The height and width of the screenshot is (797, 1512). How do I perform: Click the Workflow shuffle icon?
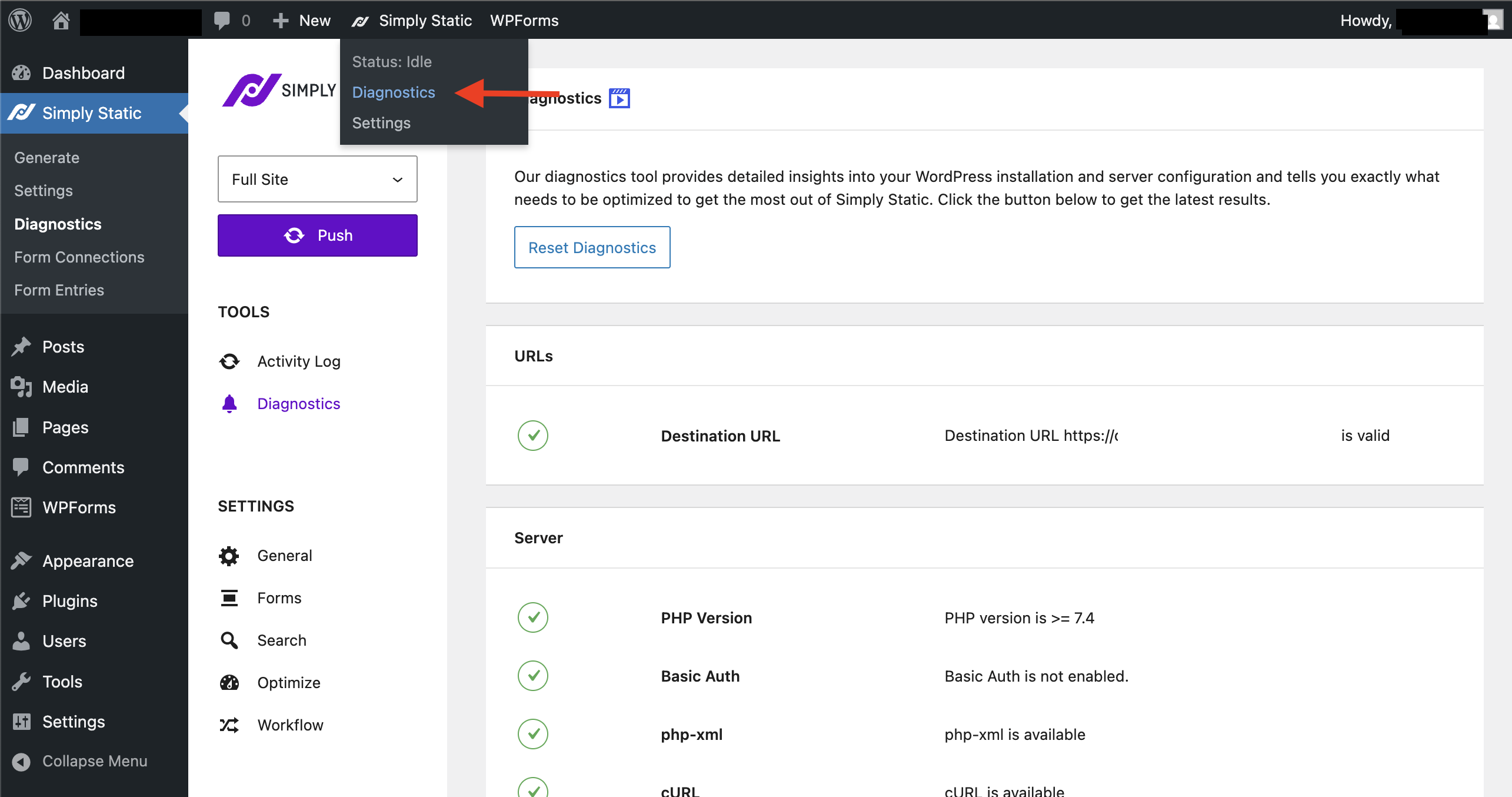click(229, 725)
